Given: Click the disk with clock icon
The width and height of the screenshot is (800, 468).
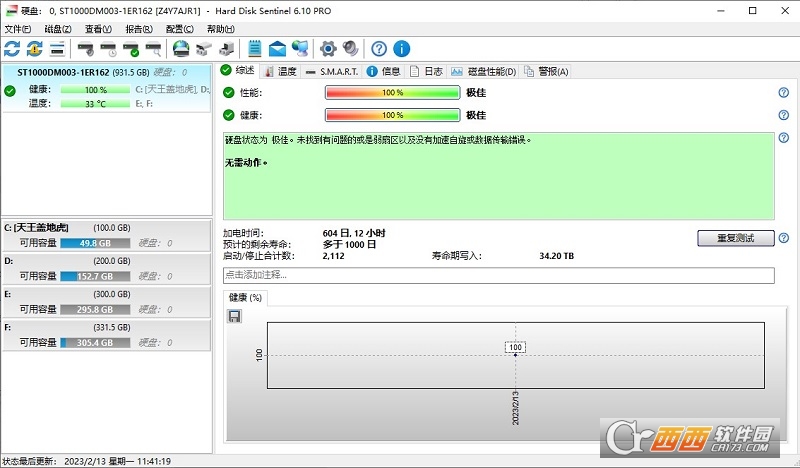Looking at the screenshot, I should (108, 49).
